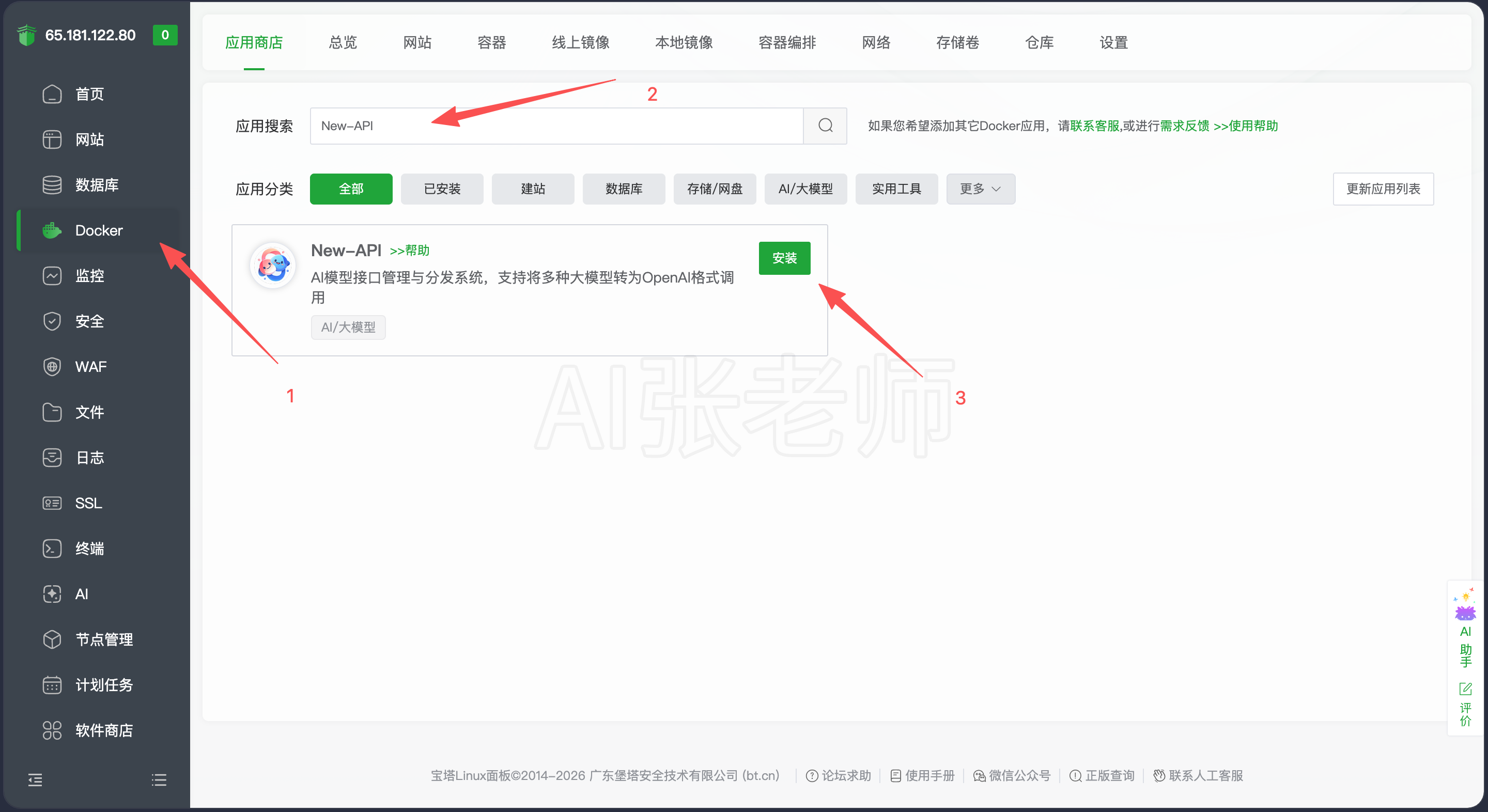
Task: Open the 线上镜像 tab
Action: click(x=581, y=43)
